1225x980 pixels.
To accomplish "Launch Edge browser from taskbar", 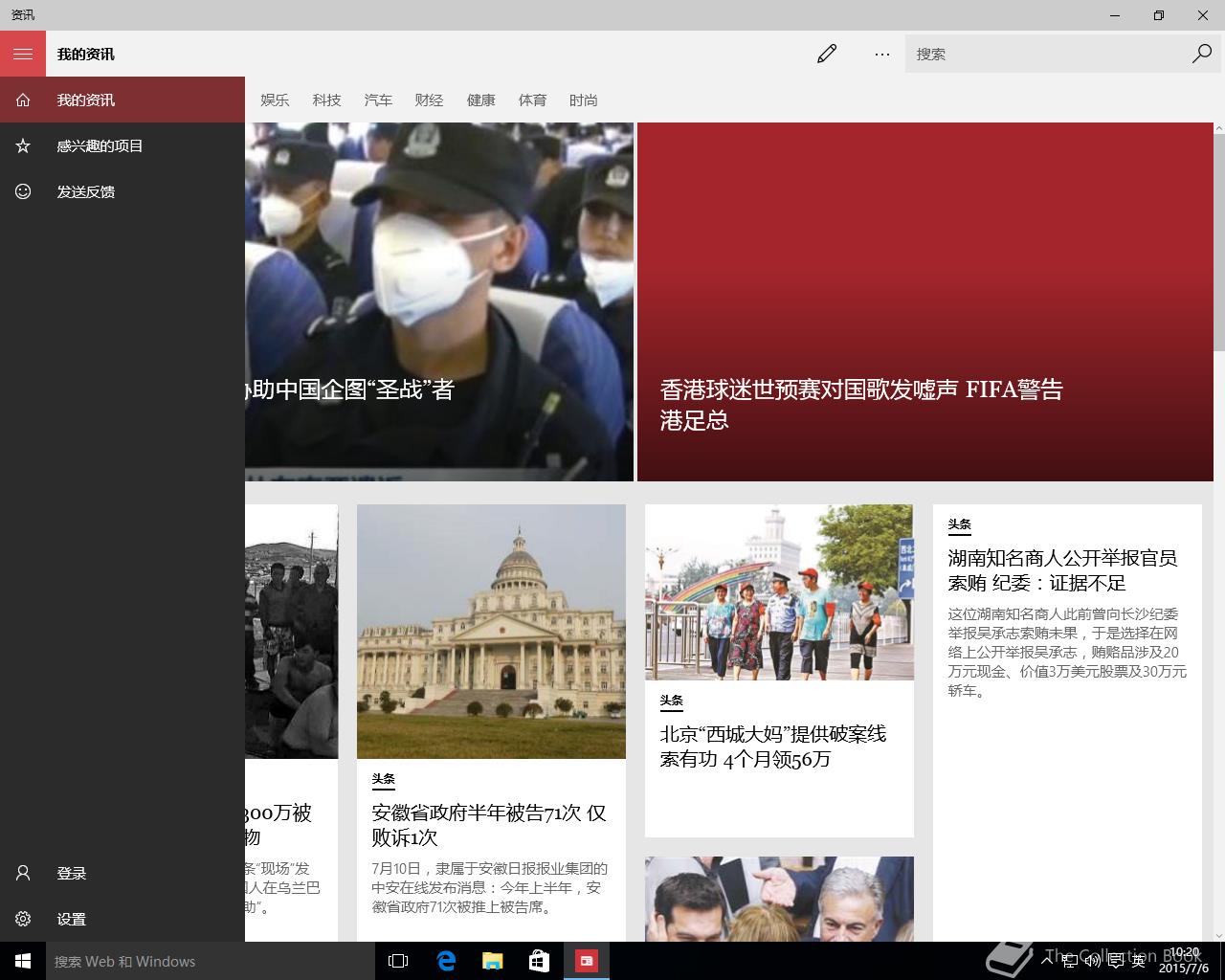I will point(446,961).
